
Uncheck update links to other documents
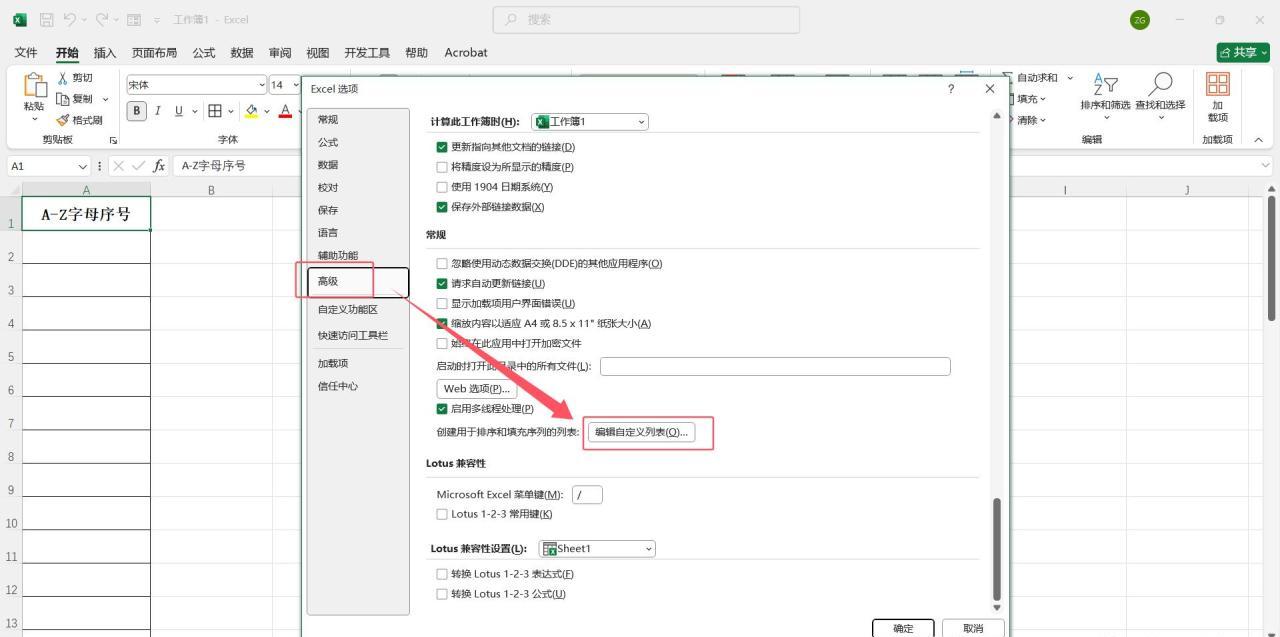(x=442, y=147)
